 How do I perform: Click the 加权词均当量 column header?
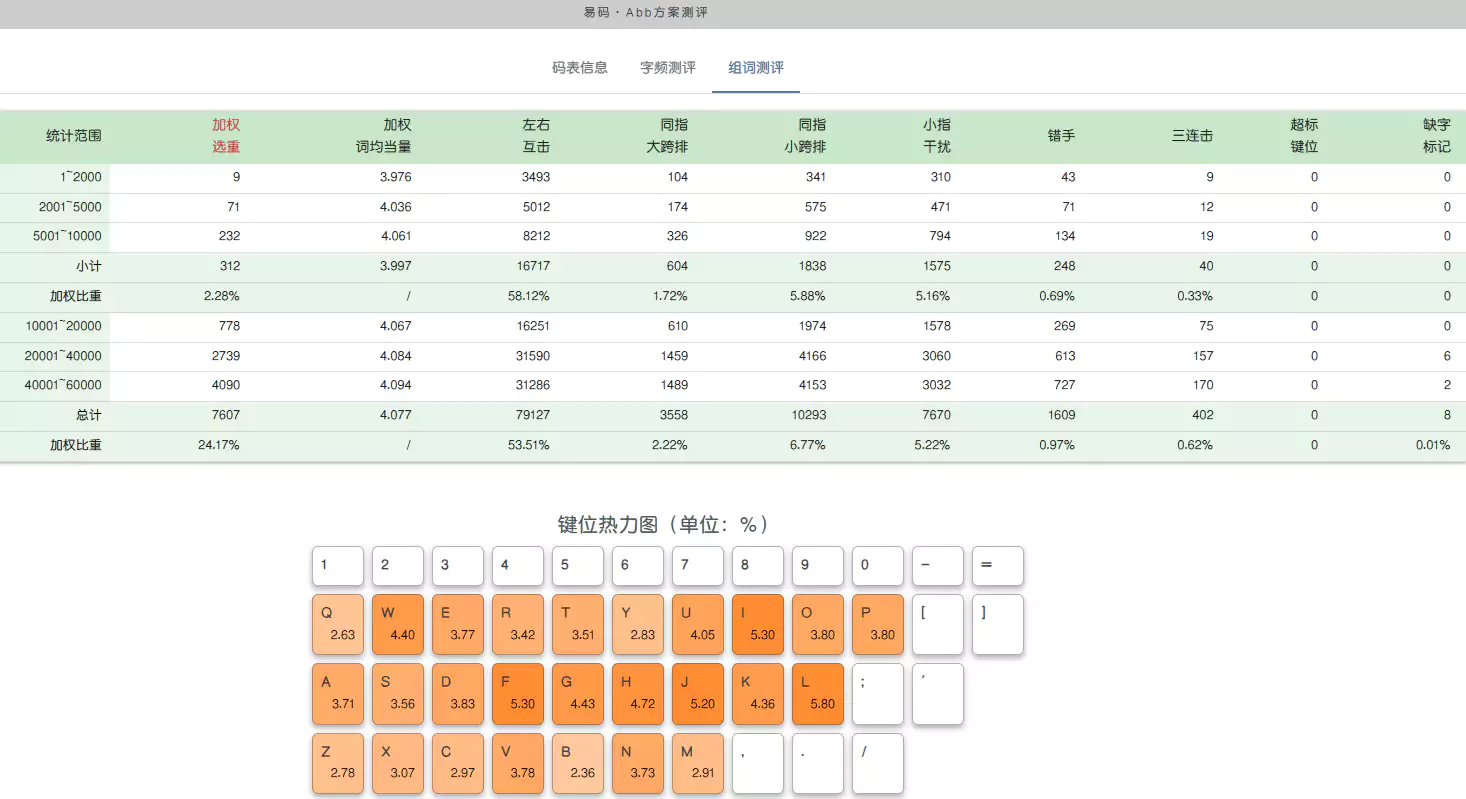click(384, 136)
